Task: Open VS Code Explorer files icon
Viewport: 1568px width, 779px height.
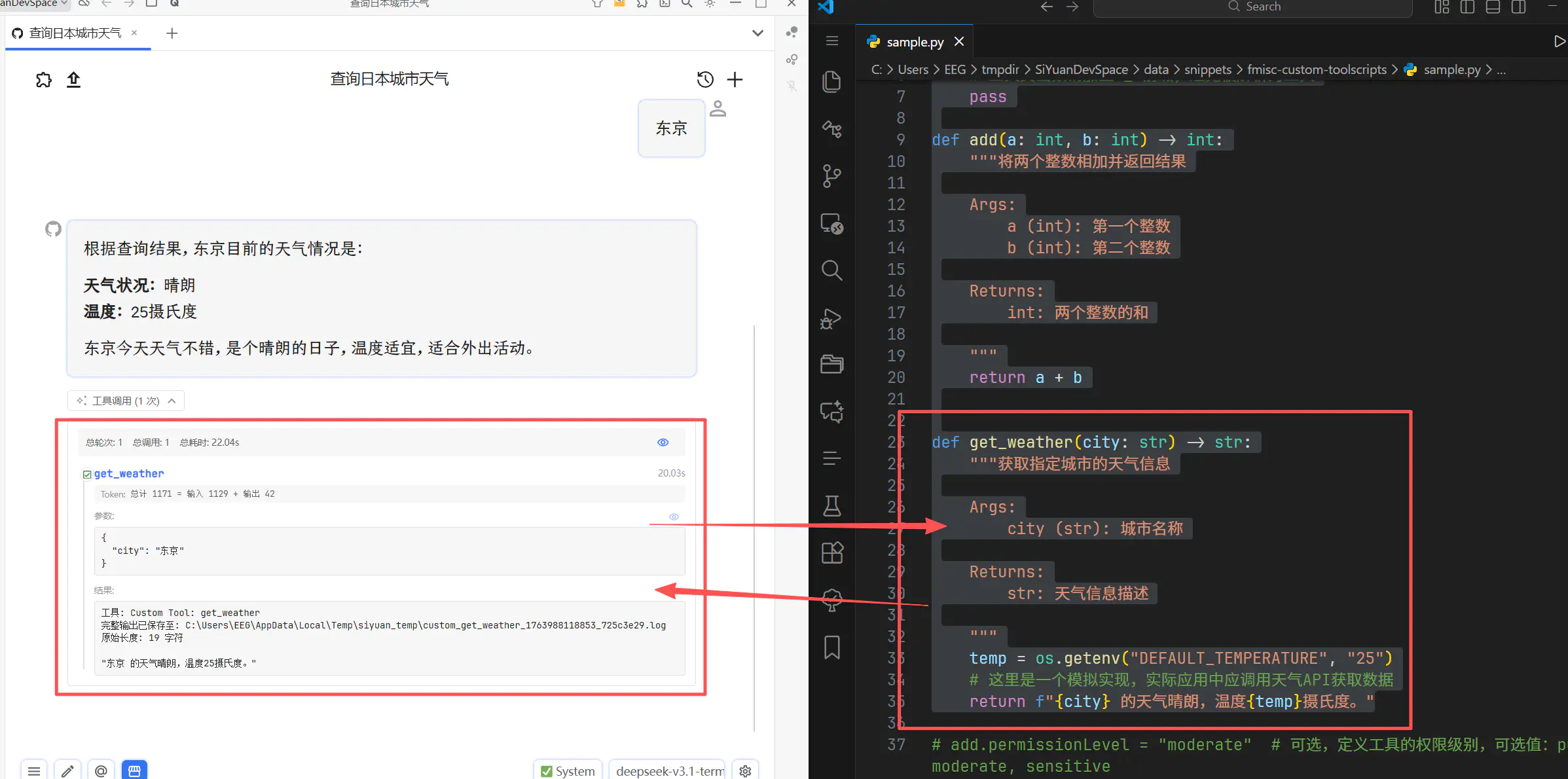Action: point(831,82)
